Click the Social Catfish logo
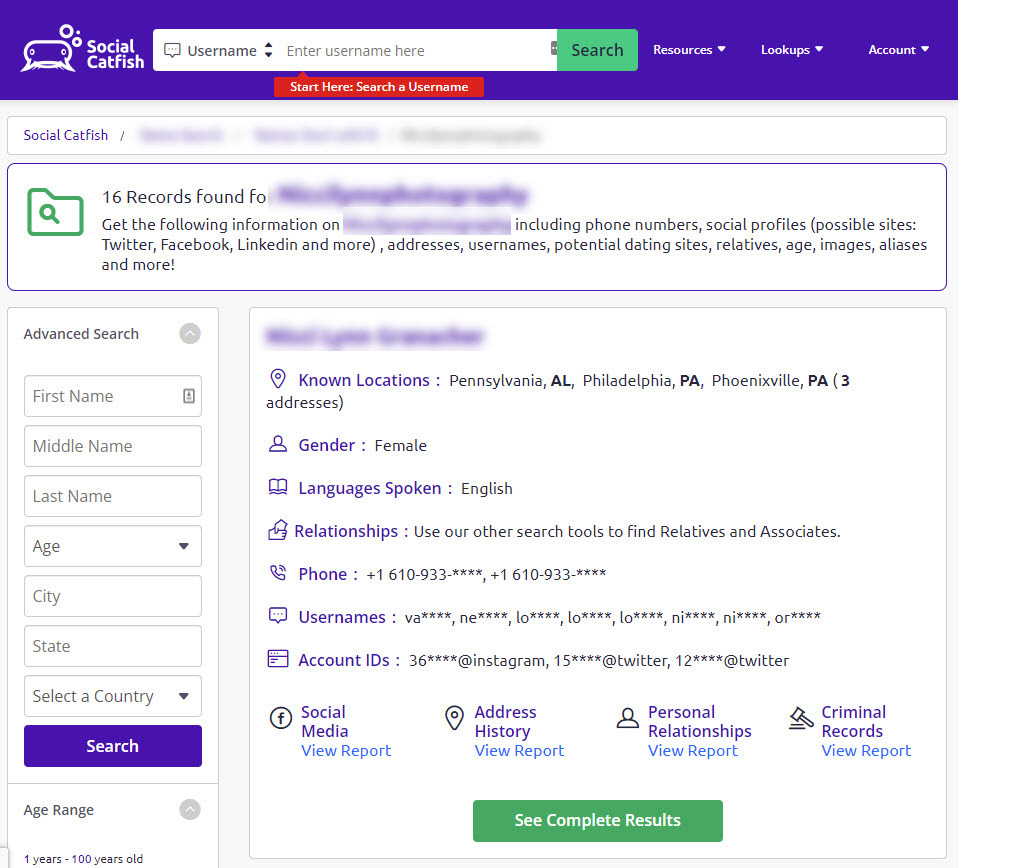Image resolution: width=1018 pixels, height=868 pixels. click(82, 49)
